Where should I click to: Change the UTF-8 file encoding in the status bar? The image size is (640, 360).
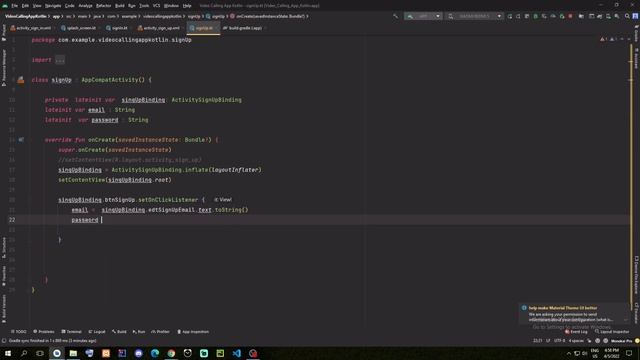click(559, 341)
